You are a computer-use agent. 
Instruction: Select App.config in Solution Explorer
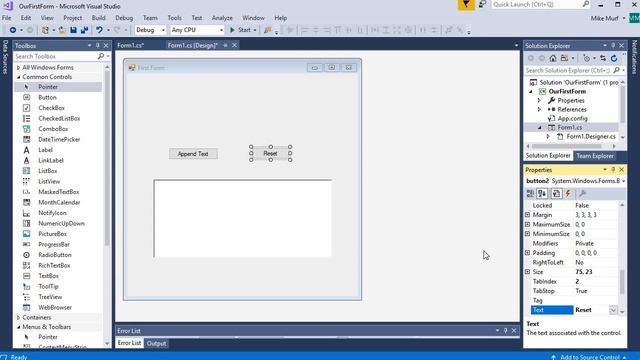coord(572,118)
